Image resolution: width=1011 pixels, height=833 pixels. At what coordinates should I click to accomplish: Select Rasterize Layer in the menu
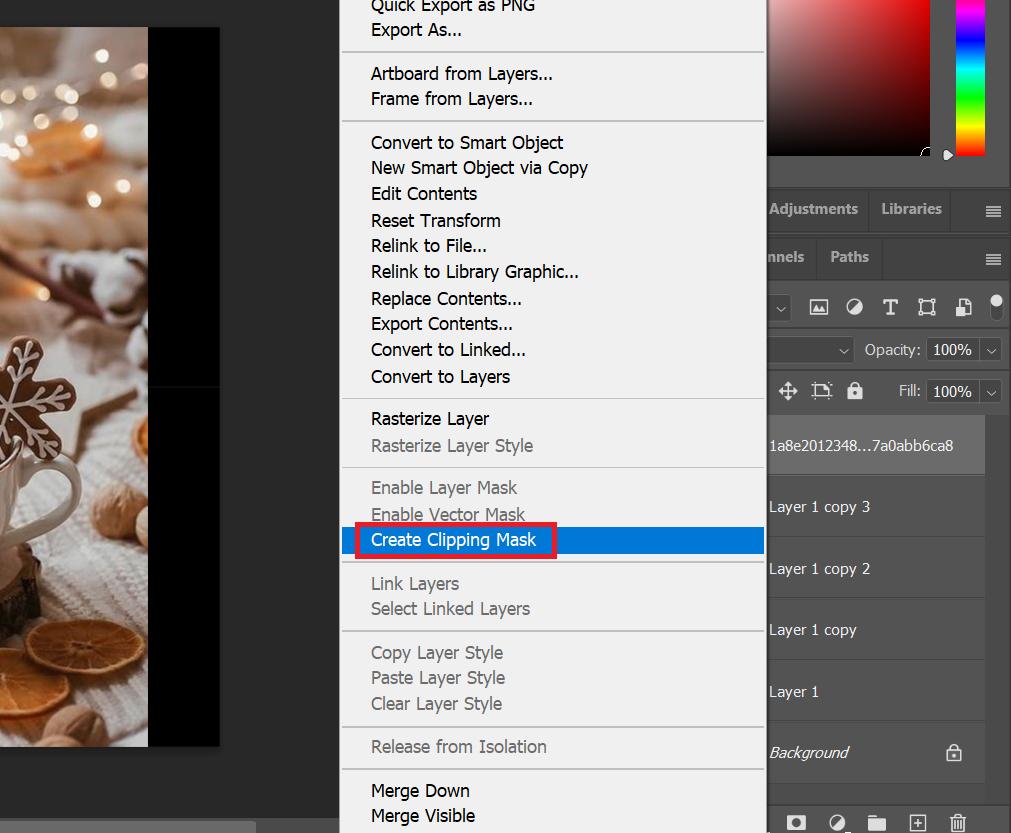(430, 419)
